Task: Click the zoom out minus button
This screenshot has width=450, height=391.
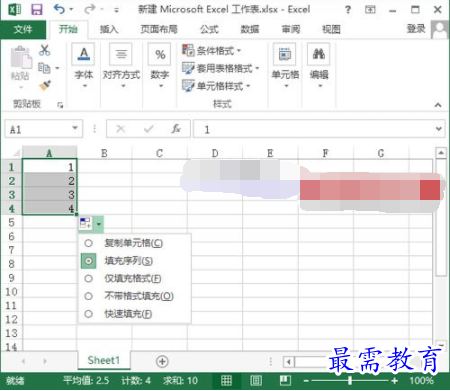Action: click(306, 380)
